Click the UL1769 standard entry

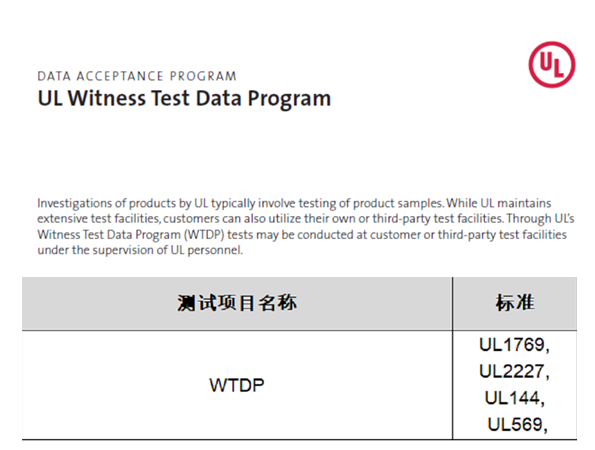pyautogui.click(x=514, y=345)
